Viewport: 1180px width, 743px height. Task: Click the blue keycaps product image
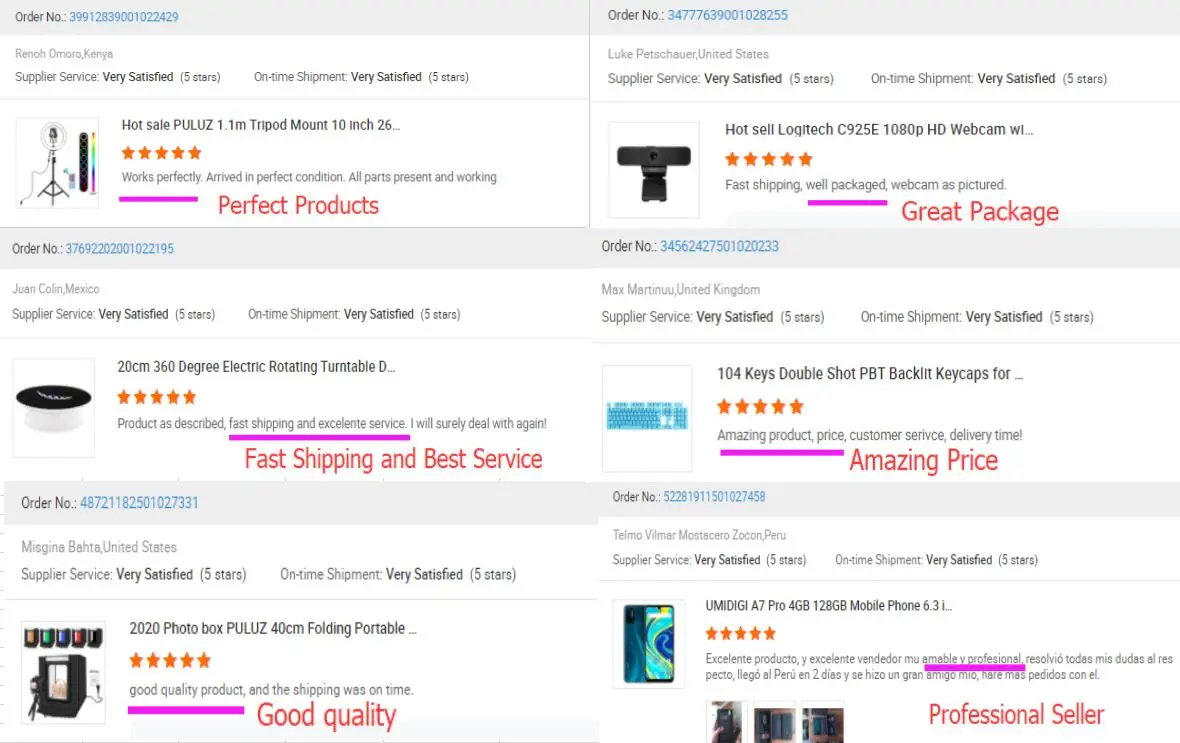coord(647,417)
